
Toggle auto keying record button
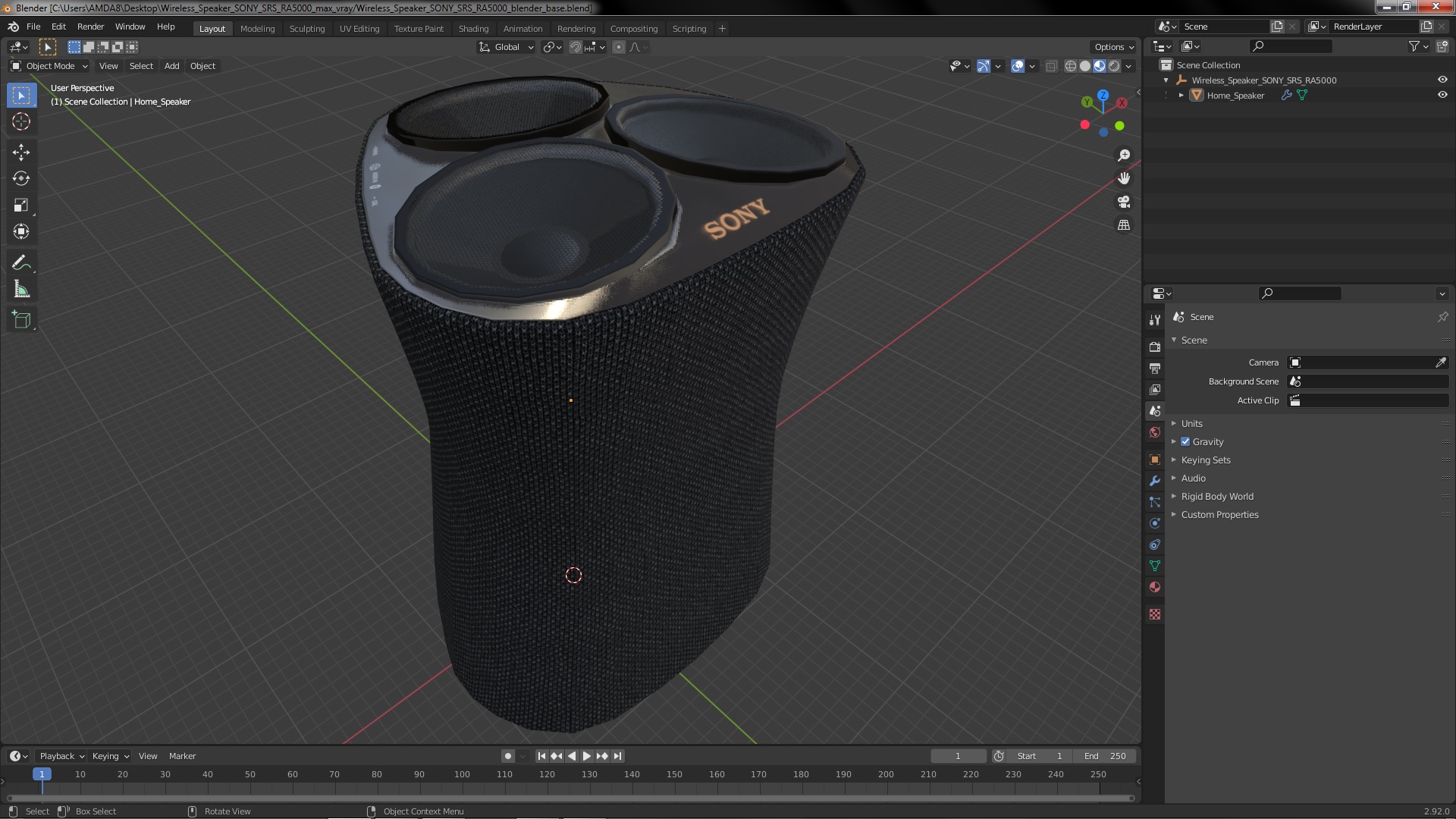(508, 756)
